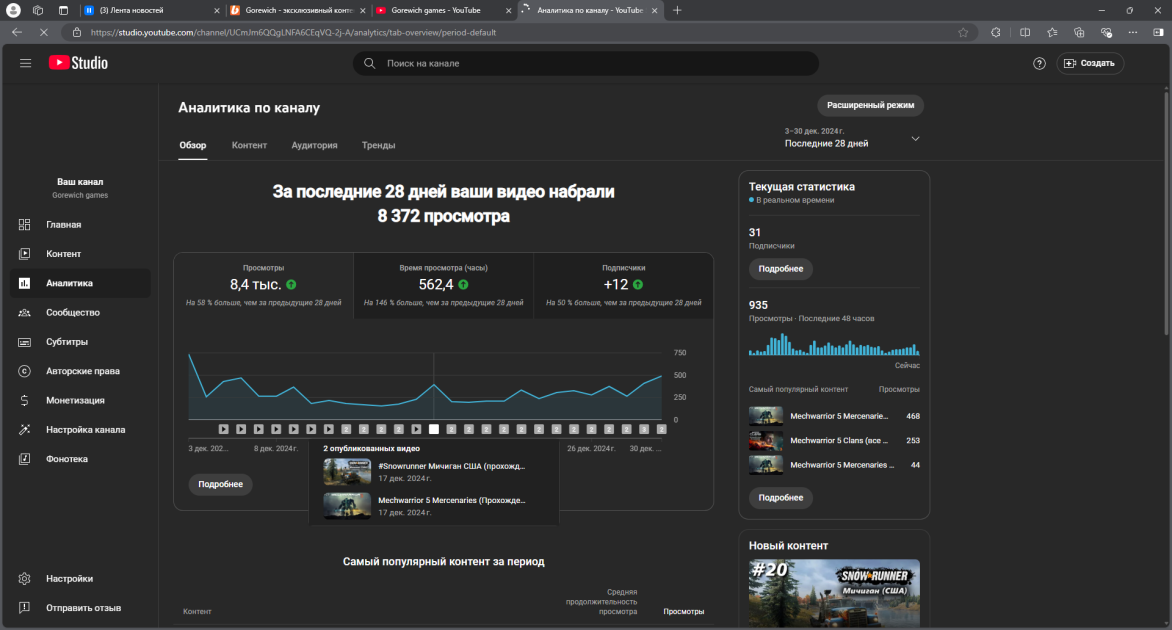Click the favorite star in address bar

coord(963,32)
